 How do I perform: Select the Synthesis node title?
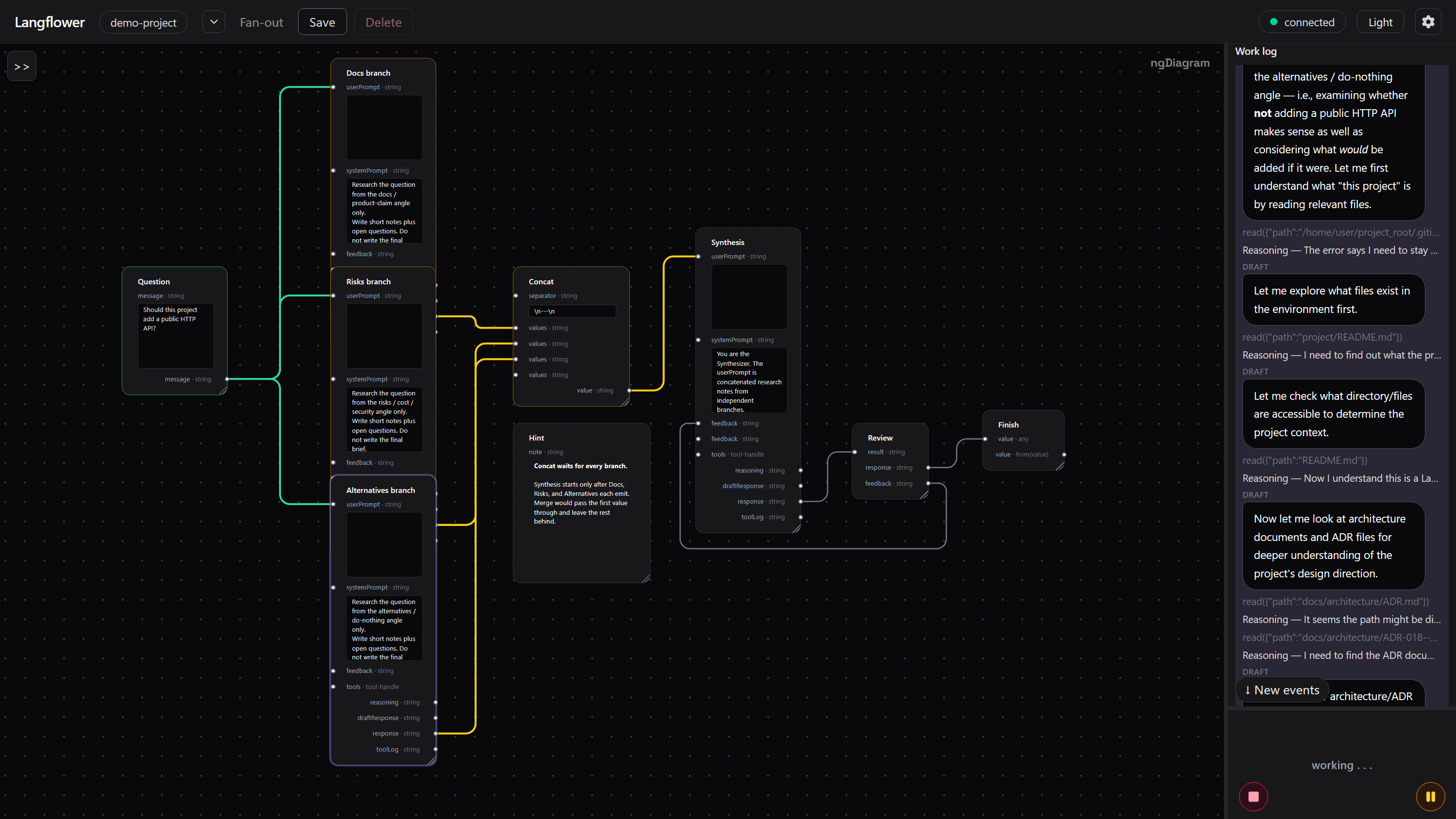(x=728, y=242)
